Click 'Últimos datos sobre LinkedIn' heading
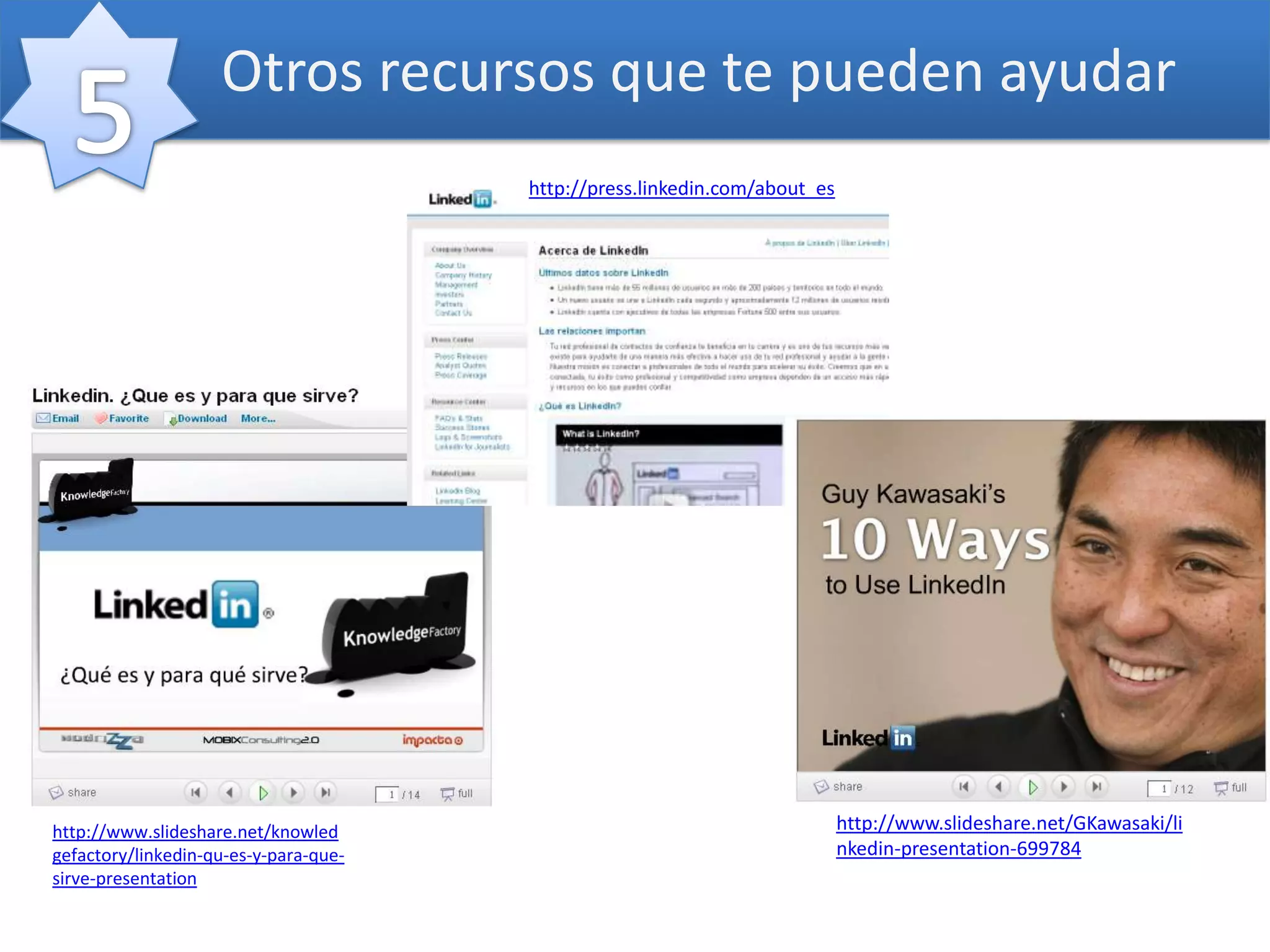 (x=603, y=273)
